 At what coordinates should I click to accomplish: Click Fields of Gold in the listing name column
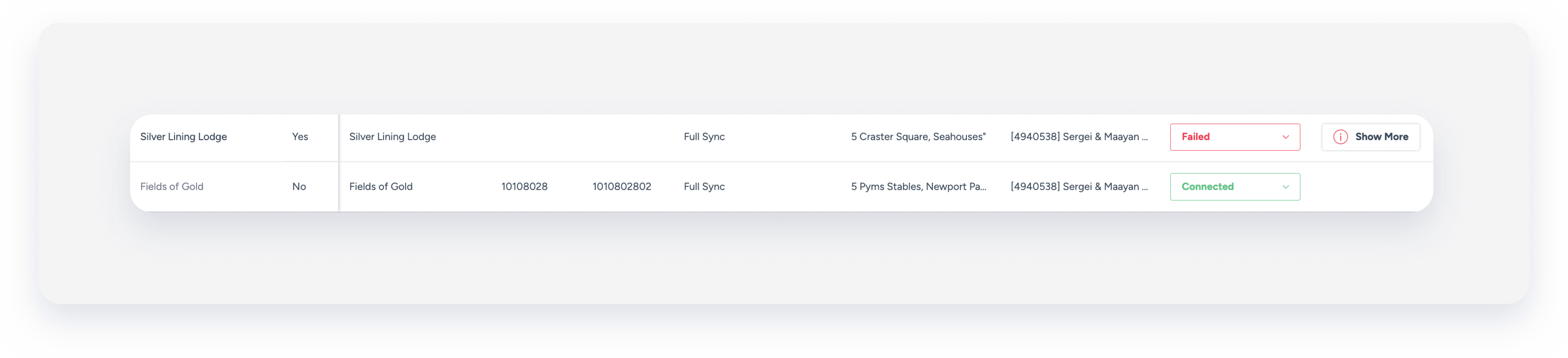point(380,186)
